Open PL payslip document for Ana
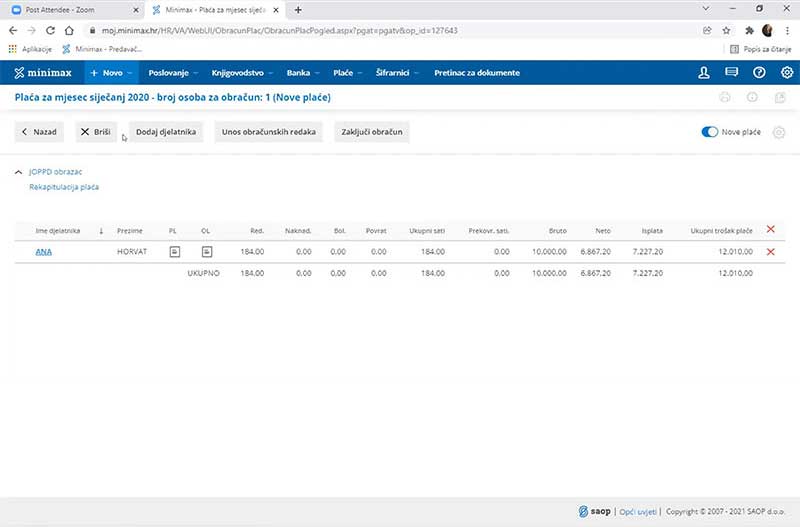This screenshot has height=527, width=800. [173, 251]
